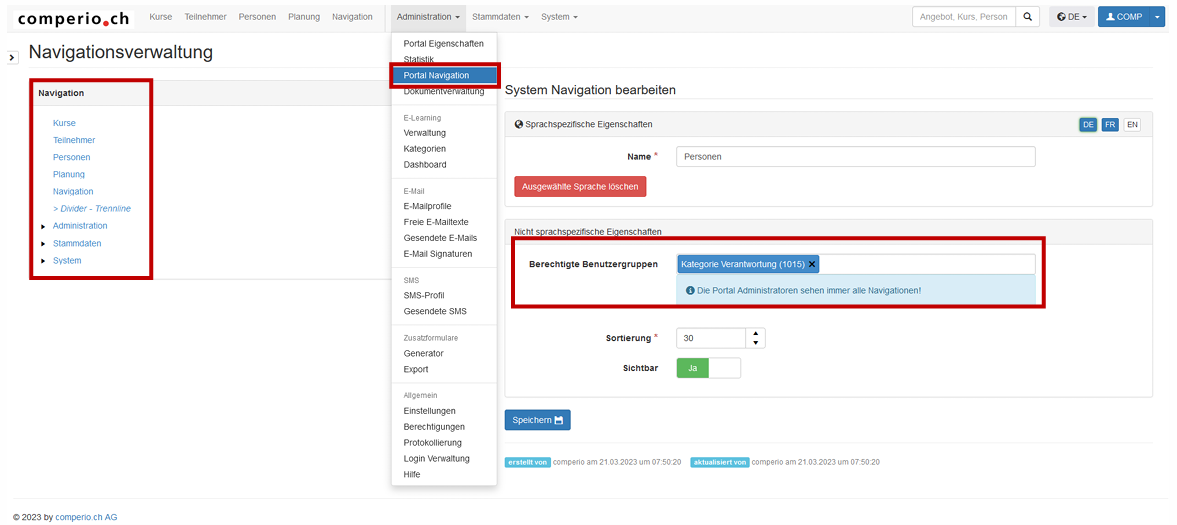Focus the Angebot, Kurs, Person search box
The height and width of the screenshot is (525, 1177).
click(964, 17)
